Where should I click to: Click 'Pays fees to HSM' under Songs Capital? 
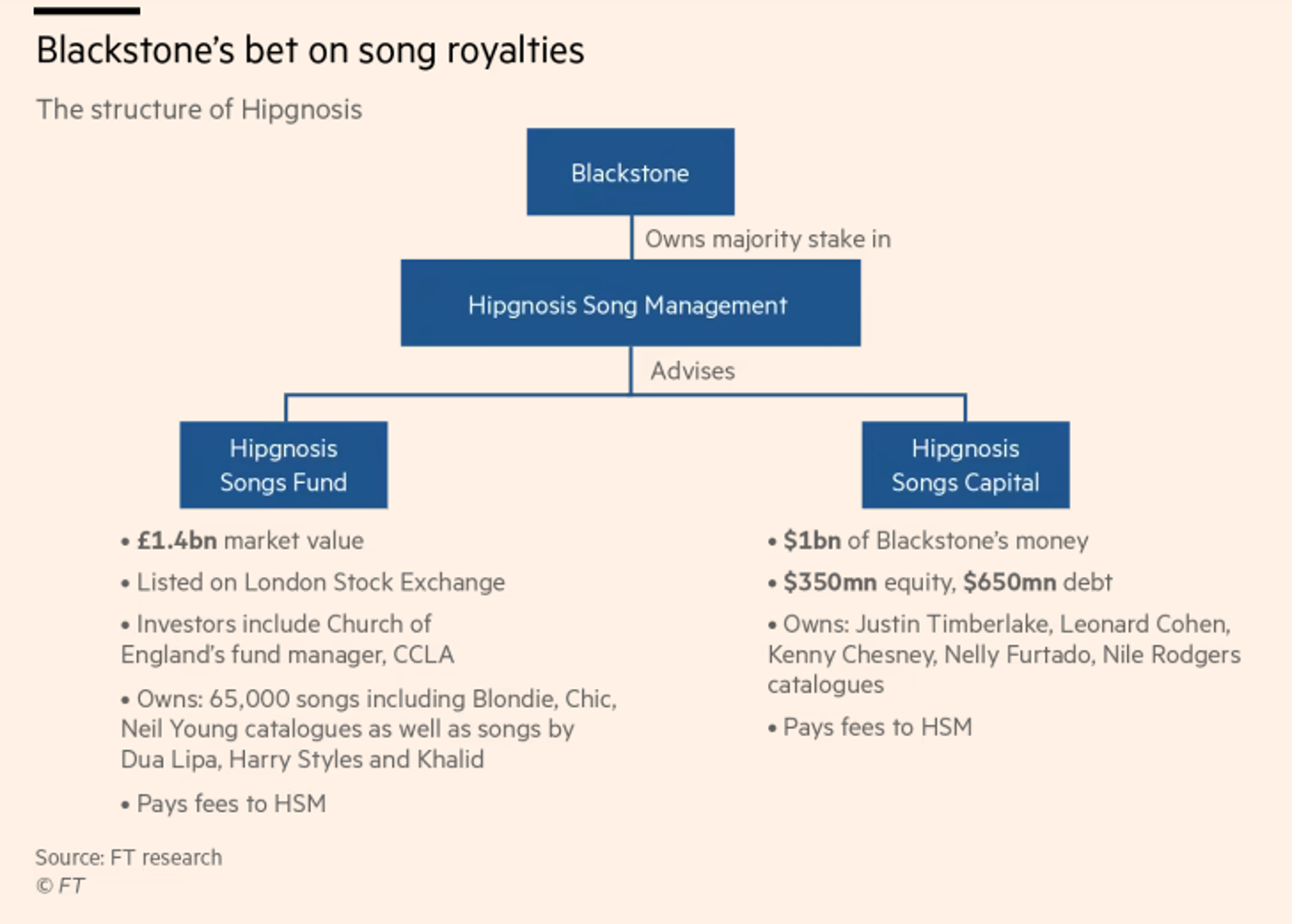point(870,727)
